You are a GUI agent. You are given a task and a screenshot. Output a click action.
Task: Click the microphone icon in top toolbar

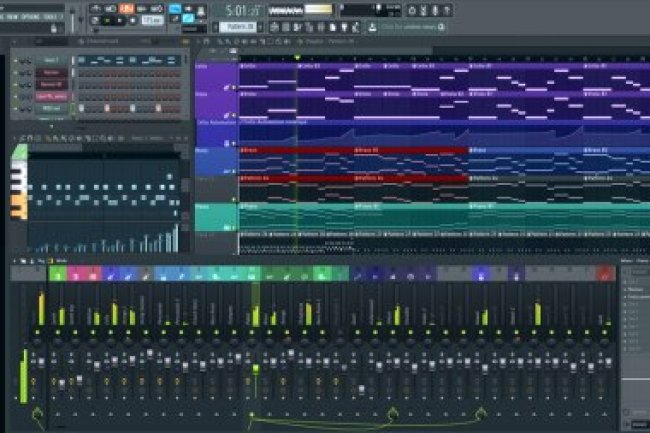pyautogui.click(x=435, y=10)
